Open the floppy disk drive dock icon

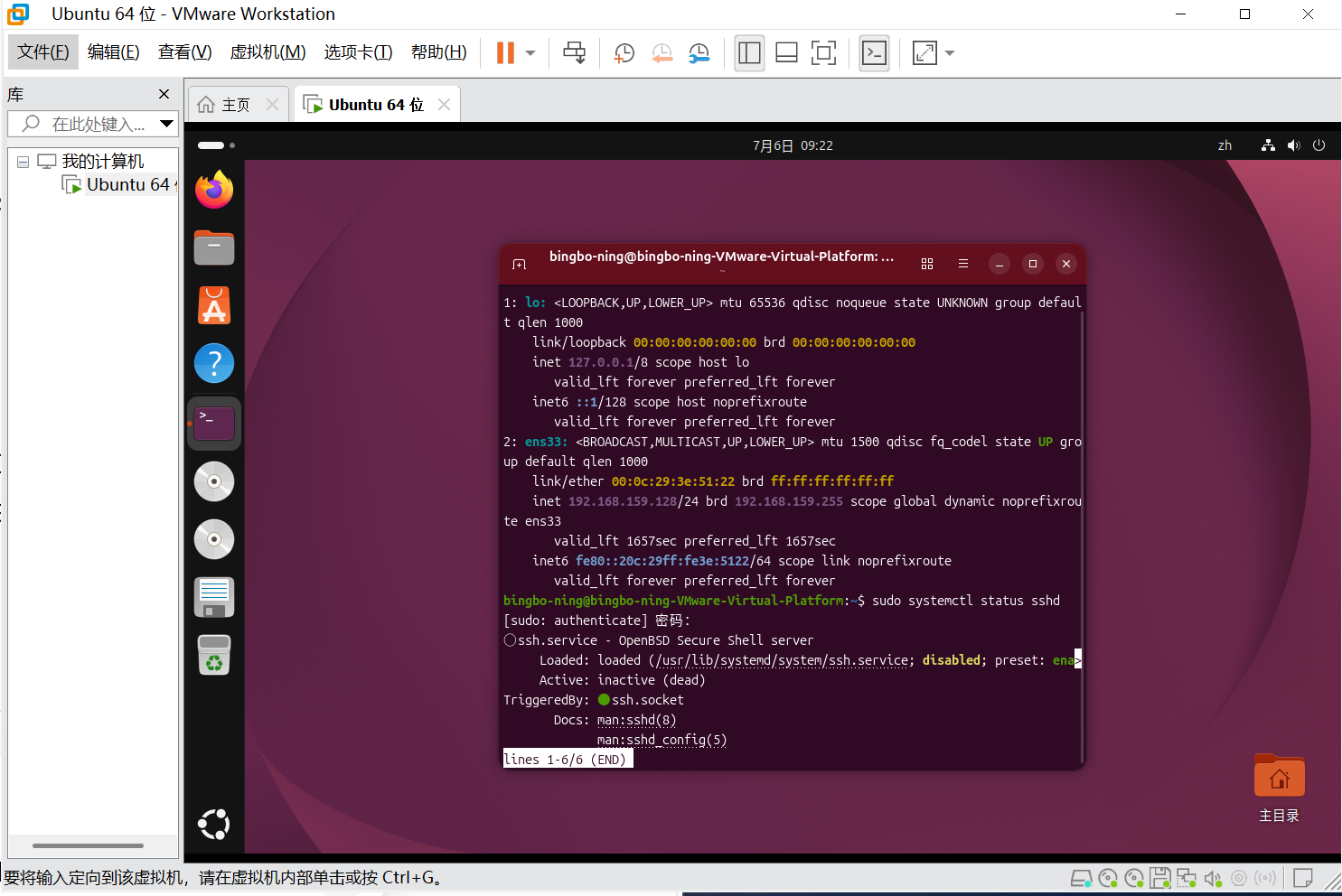click(214, 597)
